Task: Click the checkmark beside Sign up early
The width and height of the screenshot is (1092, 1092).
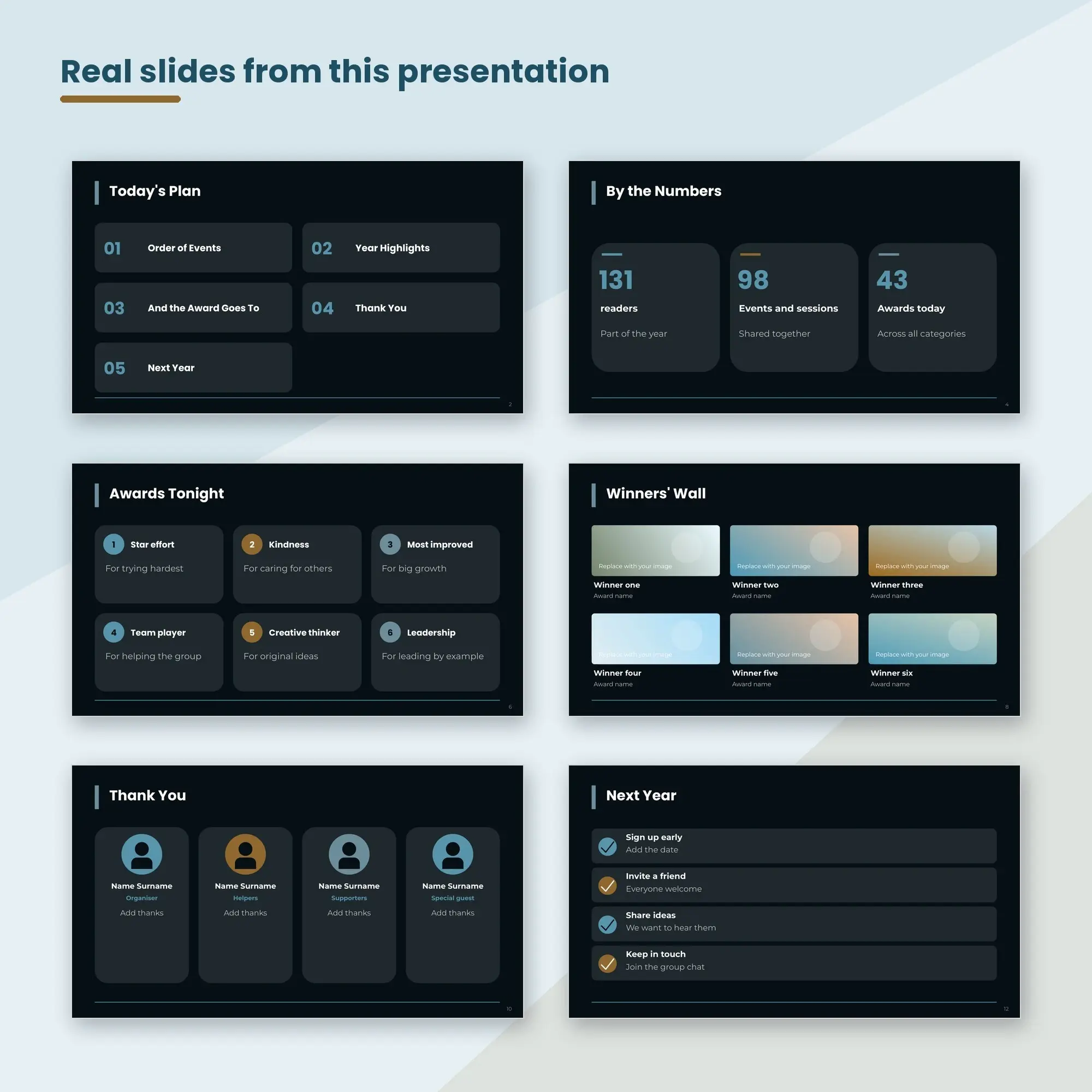Action: pos(608,846)
